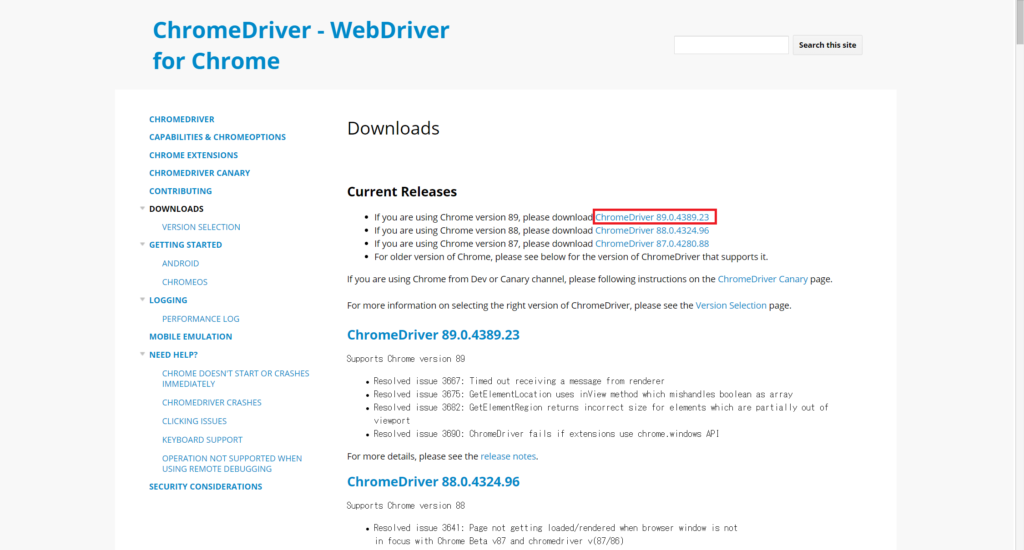
Task: Collapse the DOWNLOADS section arrow
Action: (x=142, y=208)
